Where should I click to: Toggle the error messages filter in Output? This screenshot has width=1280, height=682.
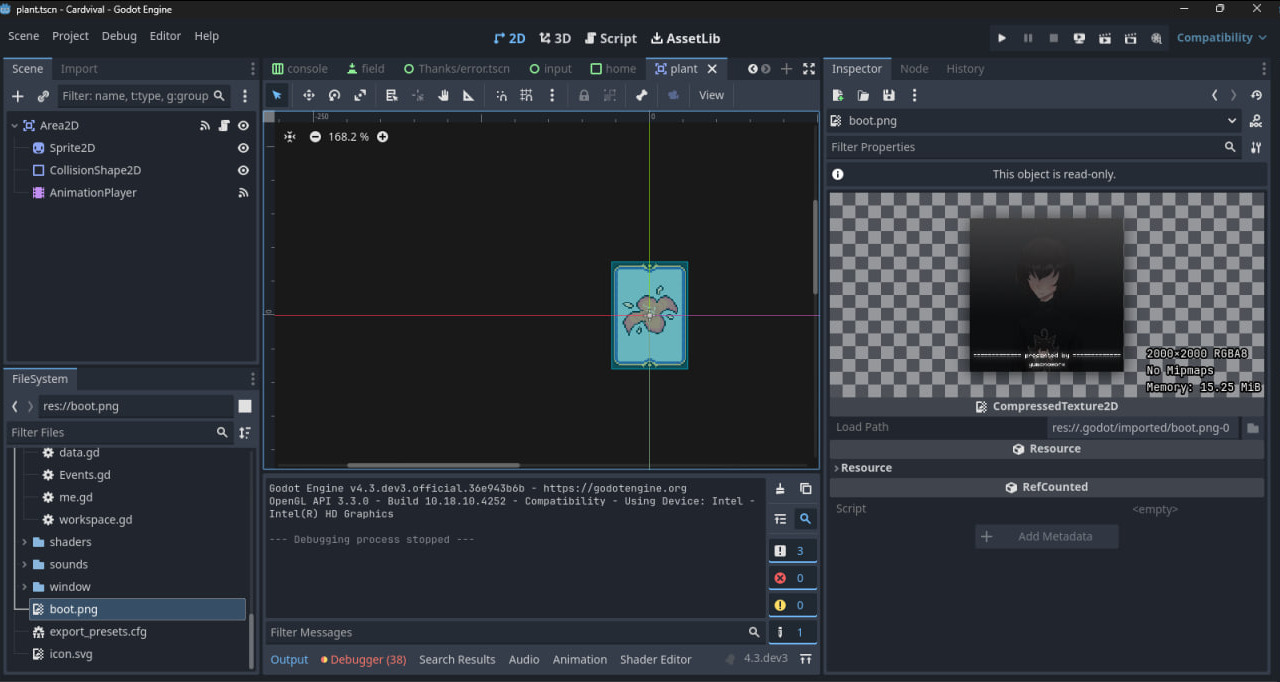(792, 578)
